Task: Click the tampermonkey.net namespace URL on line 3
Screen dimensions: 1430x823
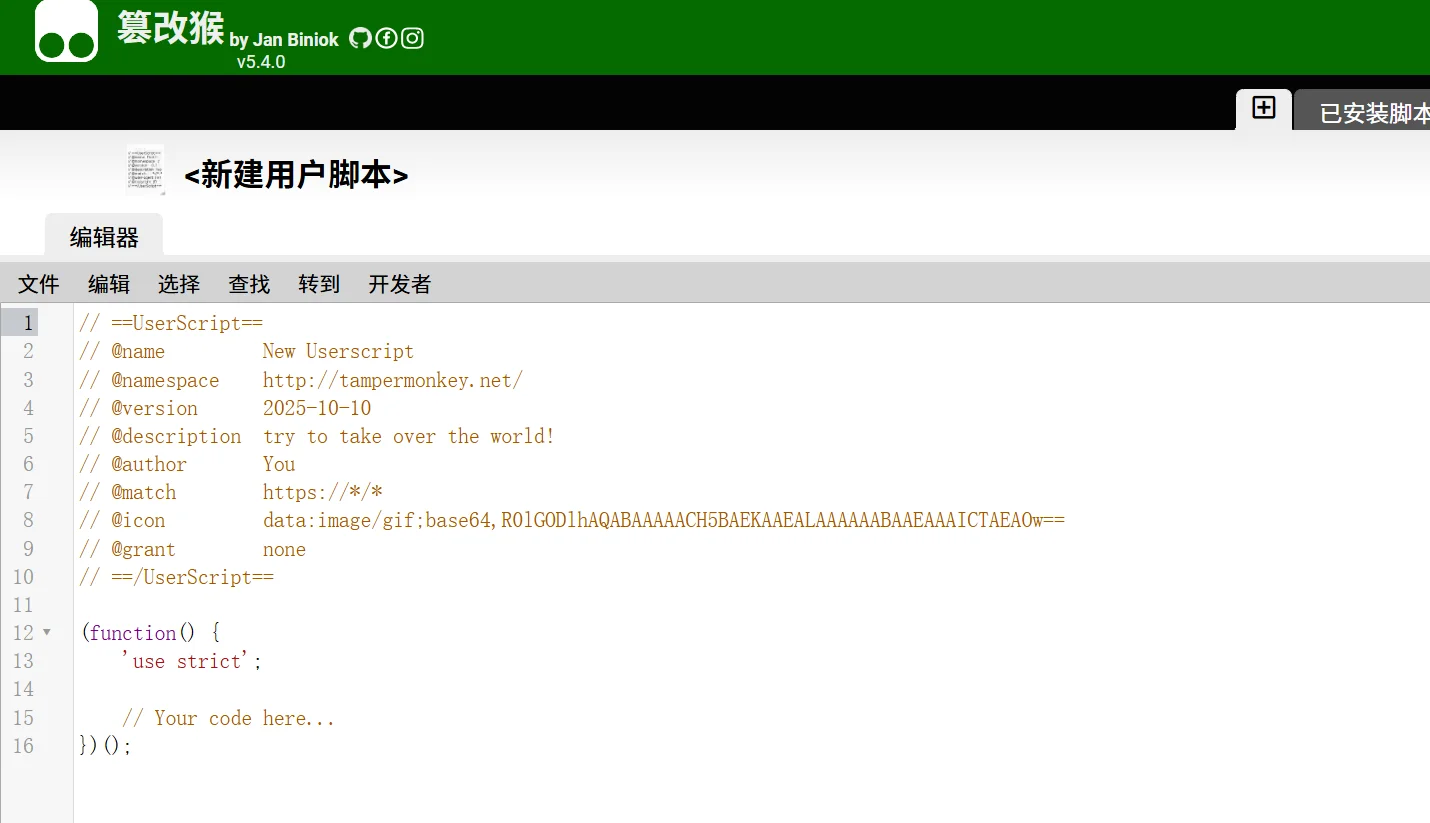Action: (392, 380)
